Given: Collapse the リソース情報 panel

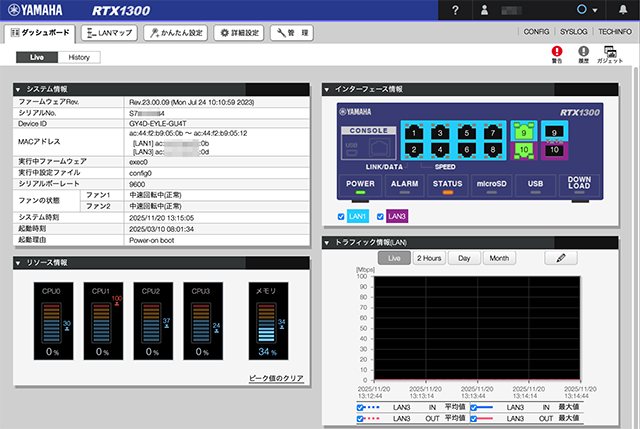Looking at the screenshot, I should click(18, 263).
